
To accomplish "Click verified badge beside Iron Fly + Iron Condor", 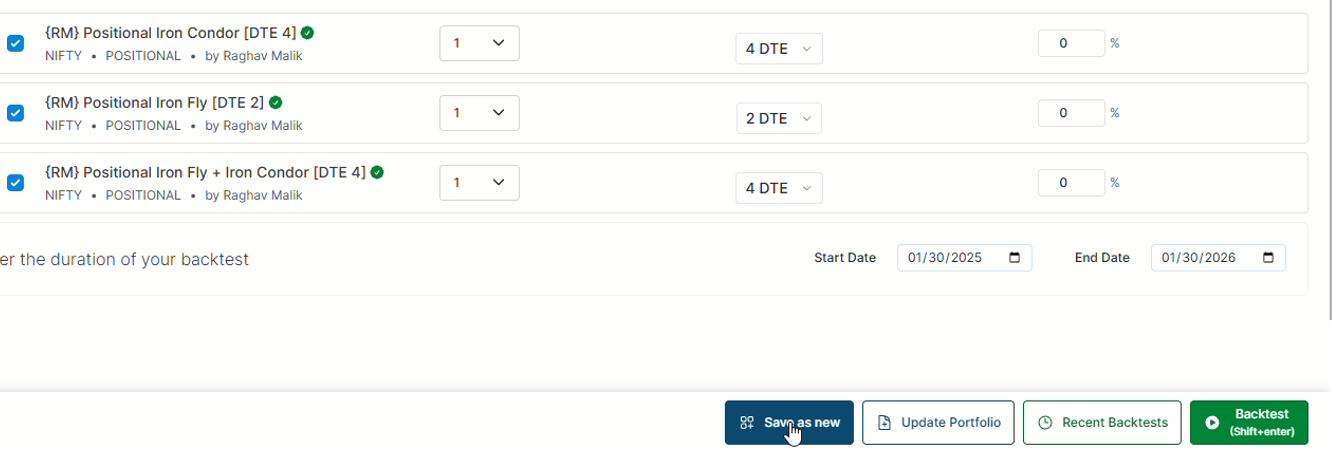I will tap(377, 172).
